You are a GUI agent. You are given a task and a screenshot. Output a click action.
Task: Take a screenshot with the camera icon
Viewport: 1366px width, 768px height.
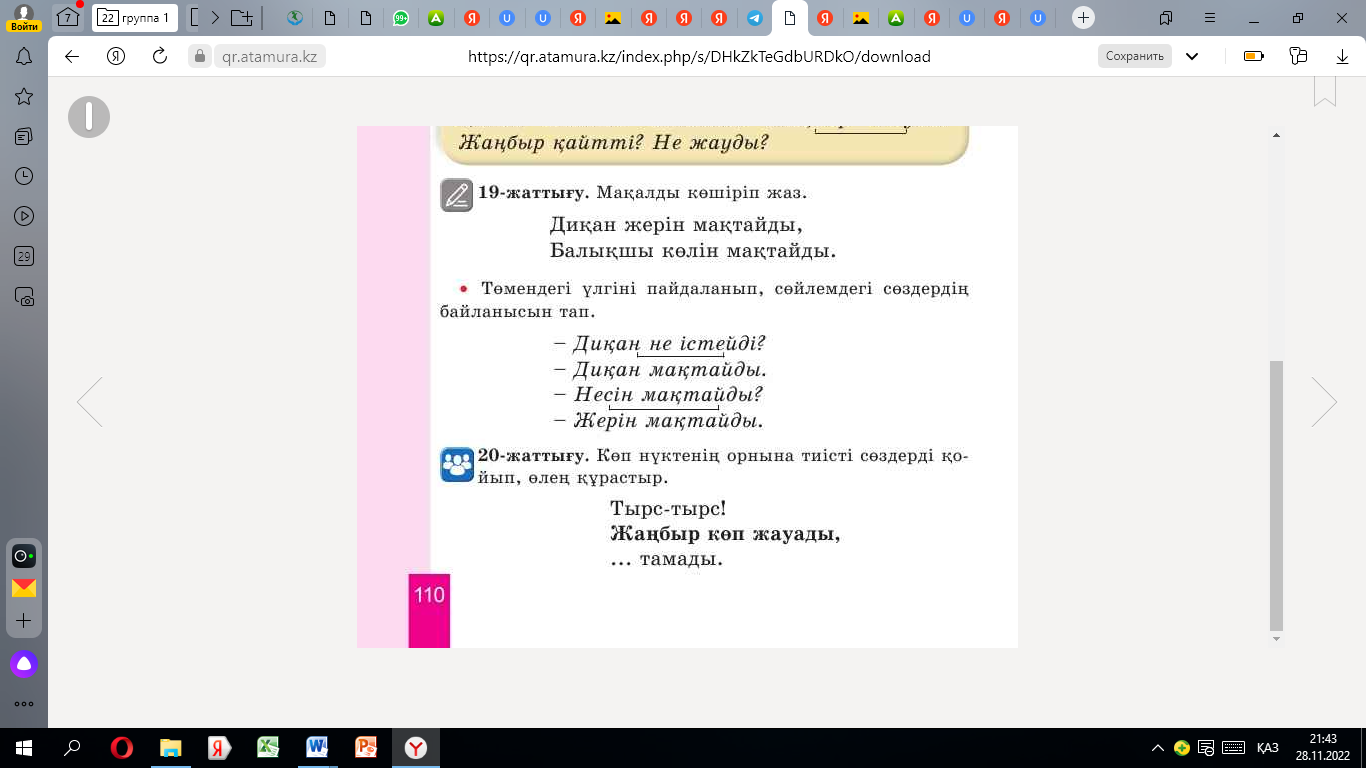24,296
